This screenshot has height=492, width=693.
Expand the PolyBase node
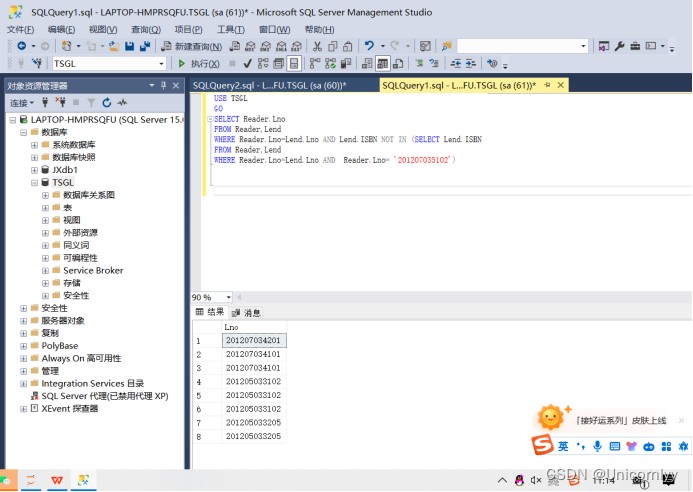(23, 346)
